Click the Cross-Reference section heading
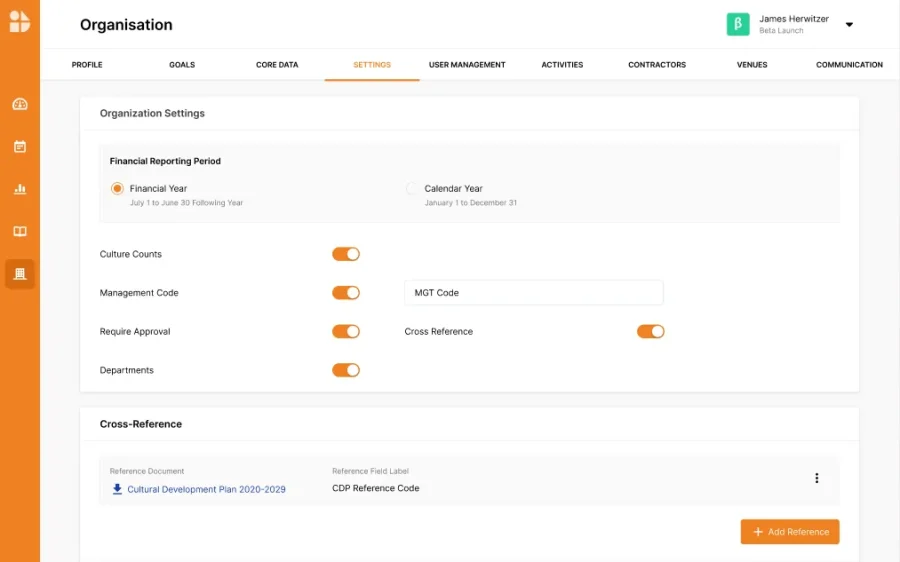 point(141,424)
